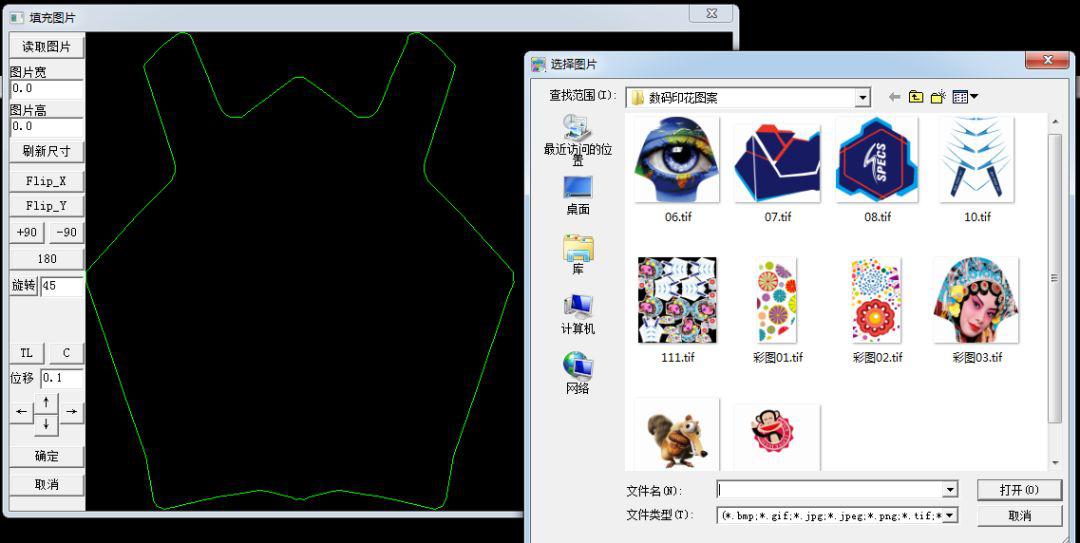Flip the image with Flip_Y
Viewport: 1080px width, 543px height.
pos(47,205)
